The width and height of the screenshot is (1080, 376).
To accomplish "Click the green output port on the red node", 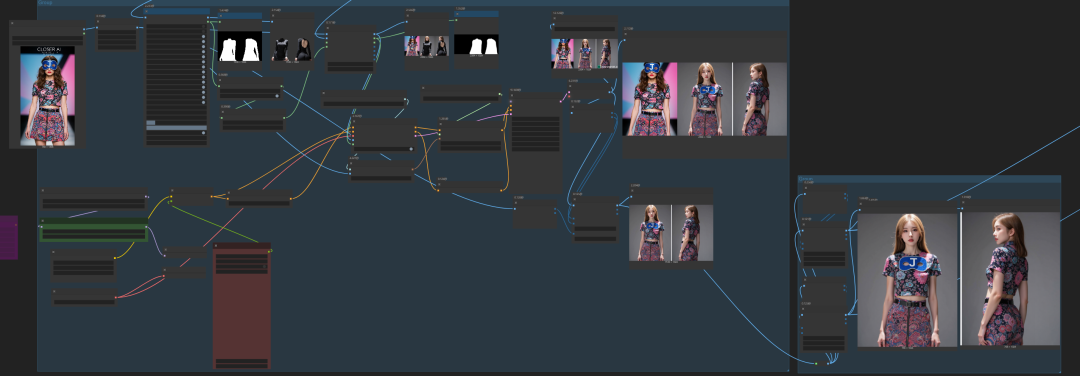I will point(270,251).
